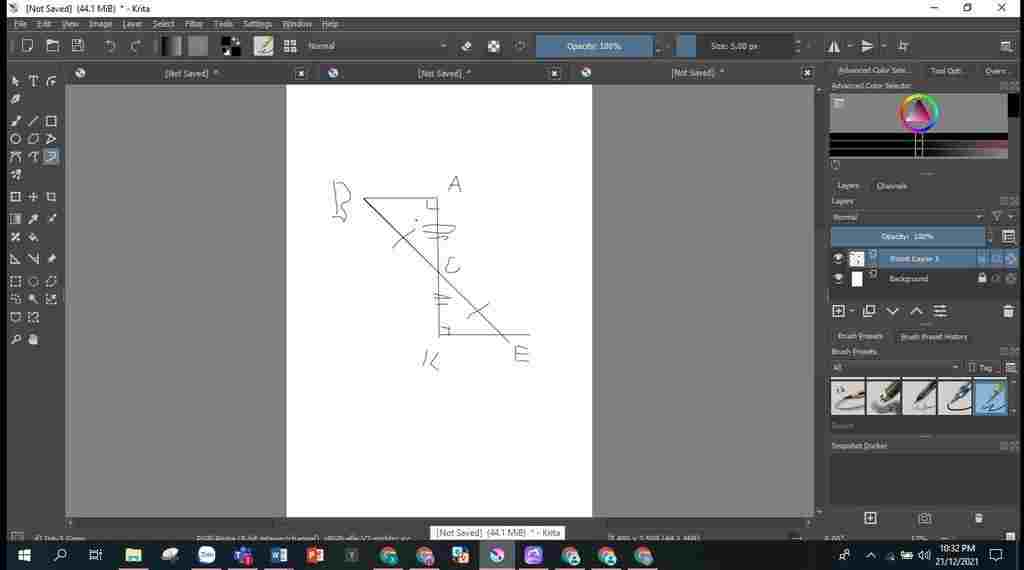1024x570 pixels.
Task: Toggle eraser mode
Action: coord(466,46)
